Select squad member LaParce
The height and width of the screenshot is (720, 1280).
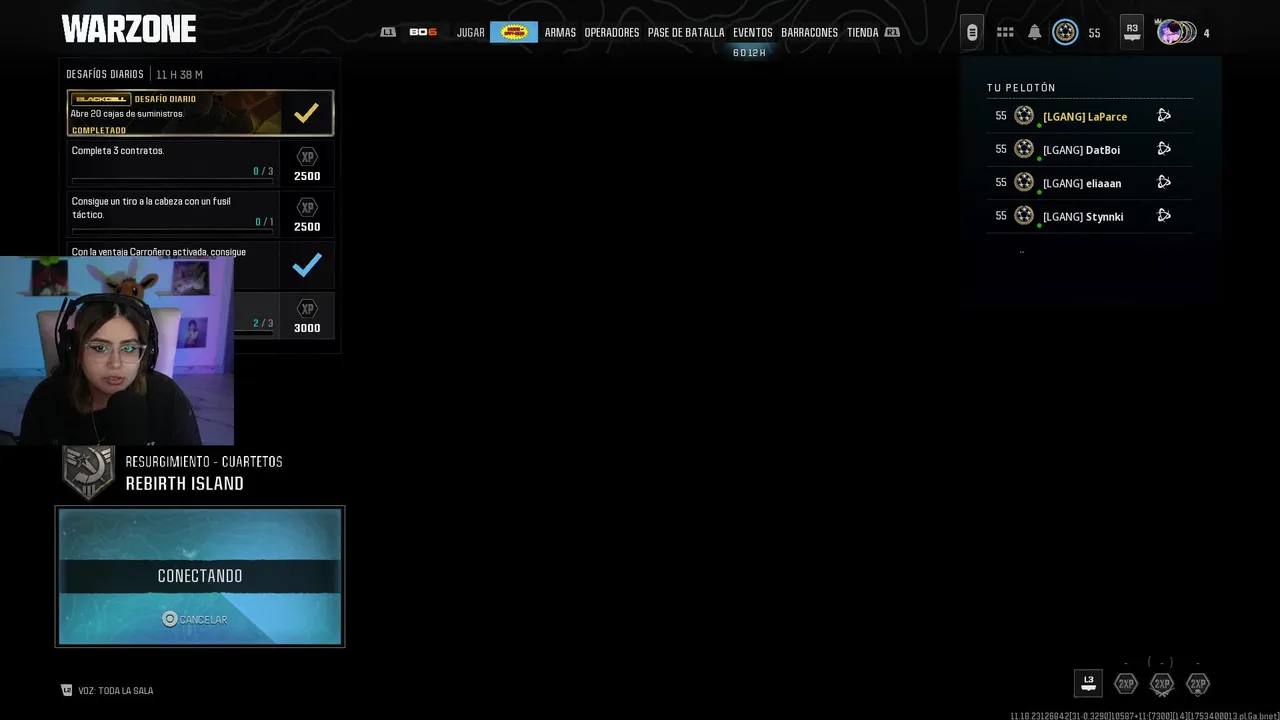tap(1089, 116)
